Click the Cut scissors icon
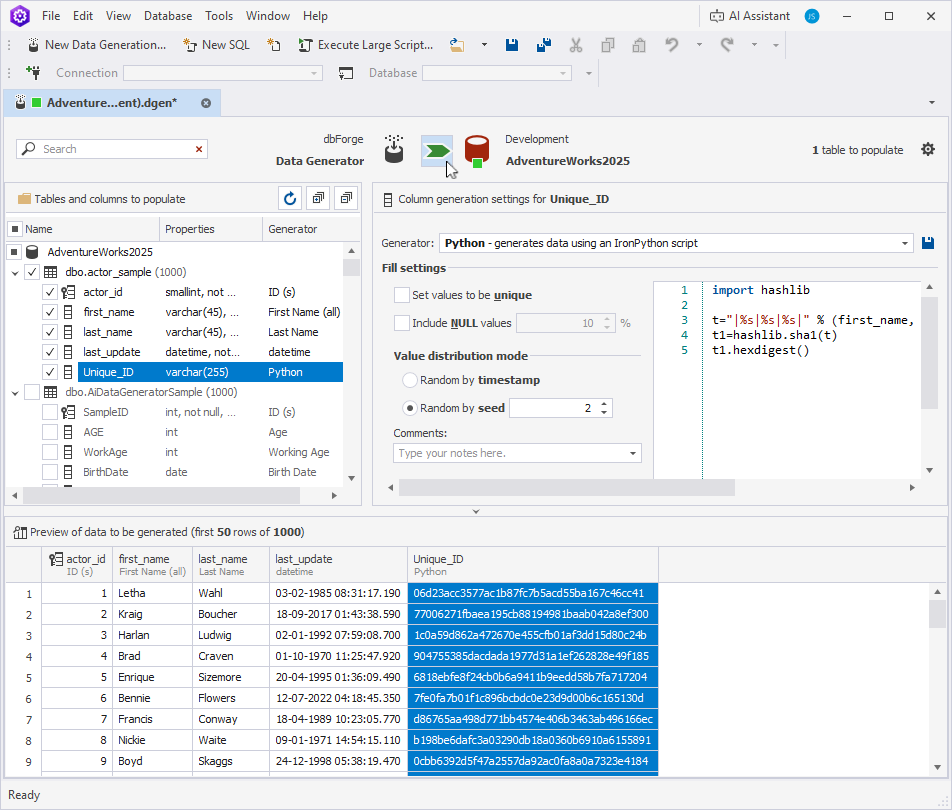The height and width of the screenshot is (810, 952). (576, 45)
